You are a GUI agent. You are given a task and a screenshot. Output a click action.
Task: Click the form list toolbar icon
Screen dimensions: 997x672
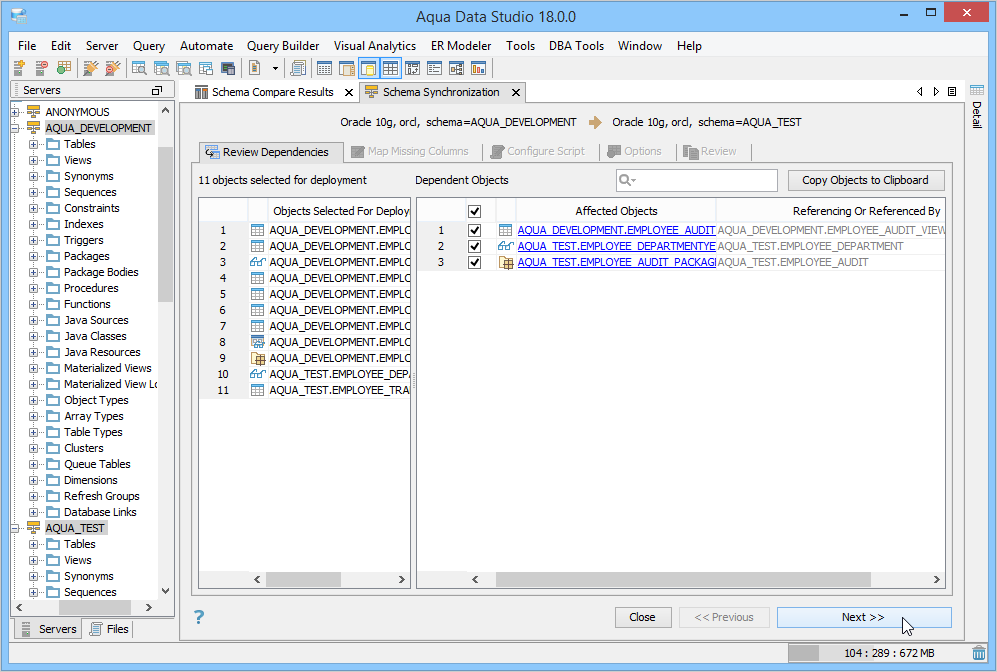coord(434,68)
